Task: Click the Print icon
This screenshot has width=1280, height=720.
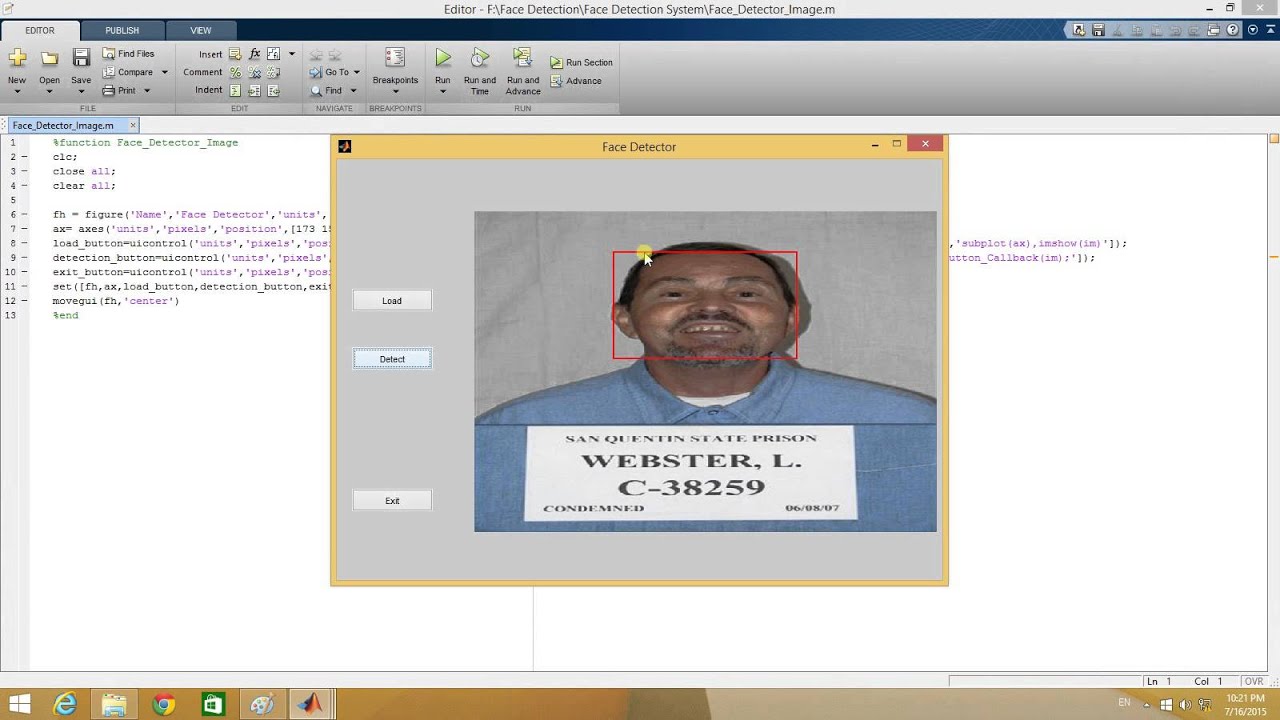Action: click(x=109, y=90)
